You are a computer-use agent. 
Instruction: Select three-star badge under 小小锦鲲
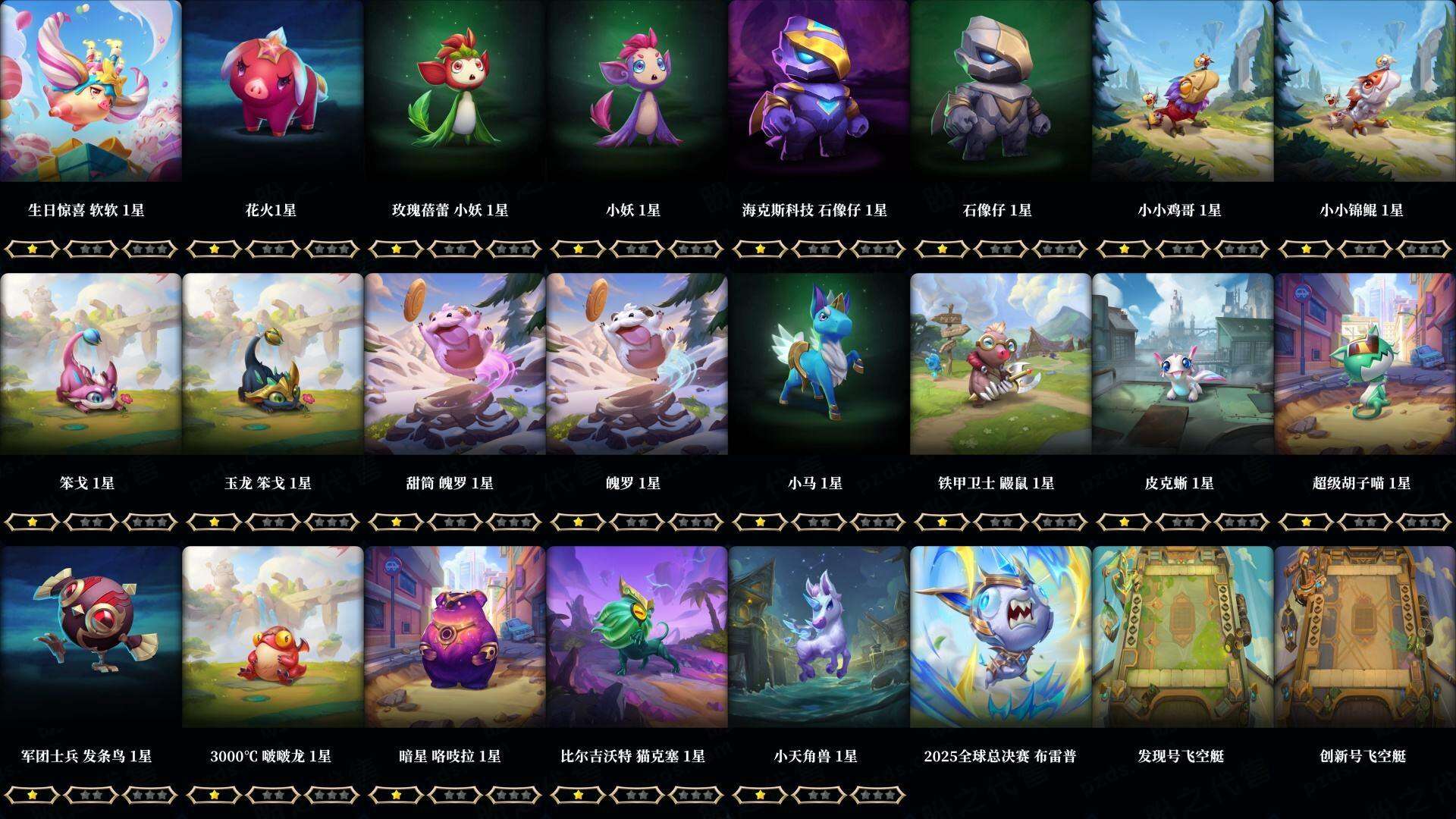1424,249
